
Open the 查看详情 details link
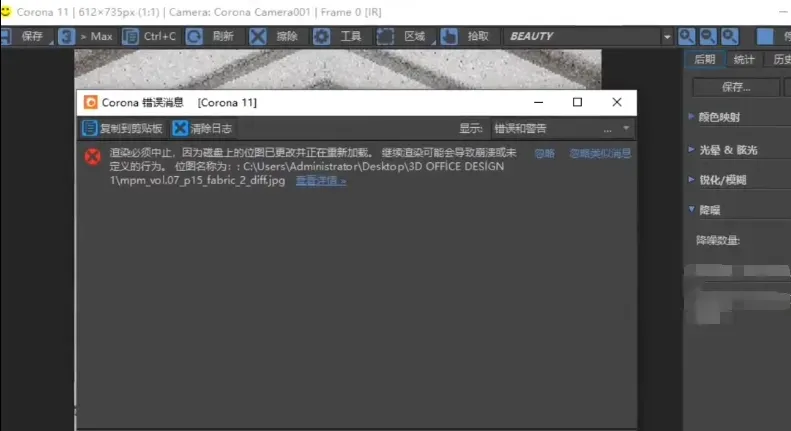pos(321,181)
